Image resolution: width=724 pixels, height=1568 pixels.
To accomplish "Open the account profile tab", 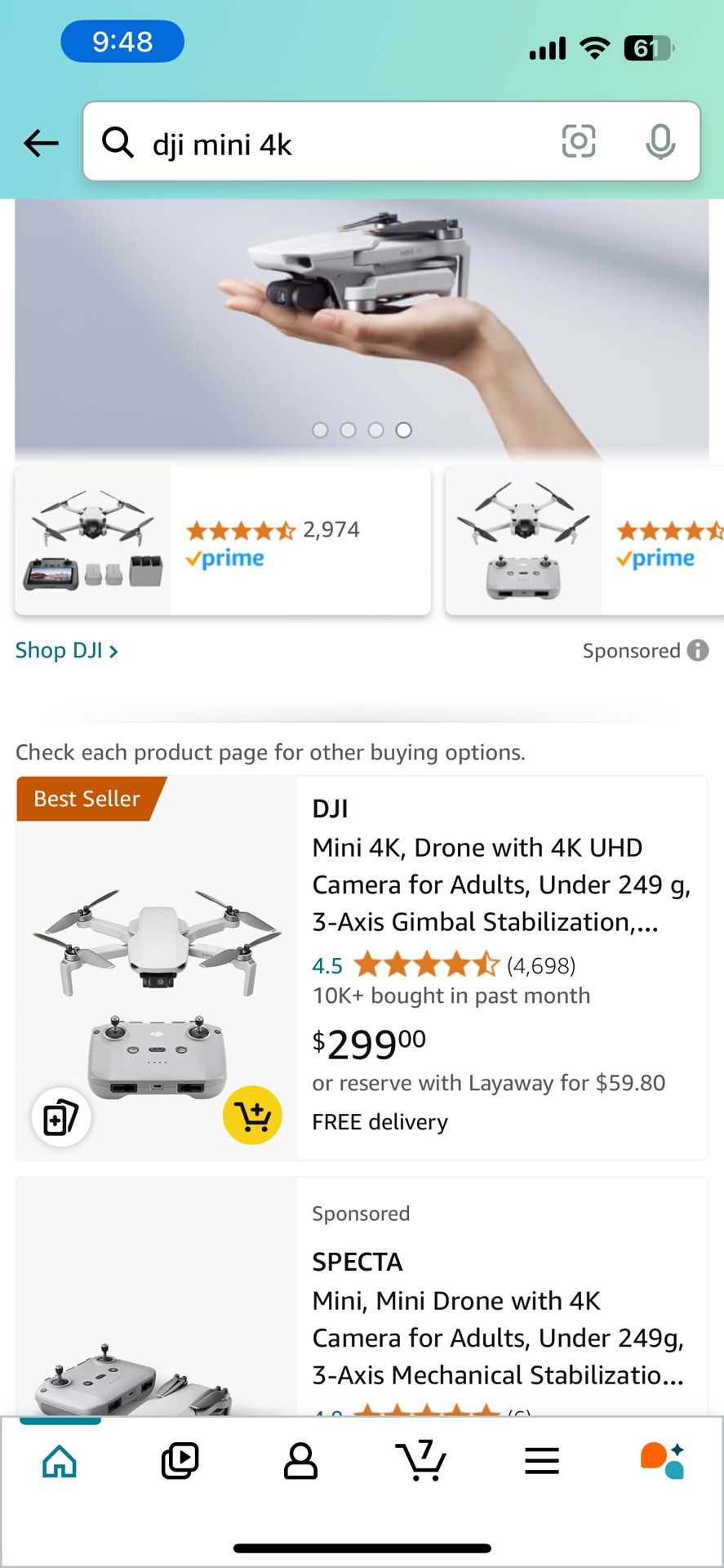I will coord(300,1461).
